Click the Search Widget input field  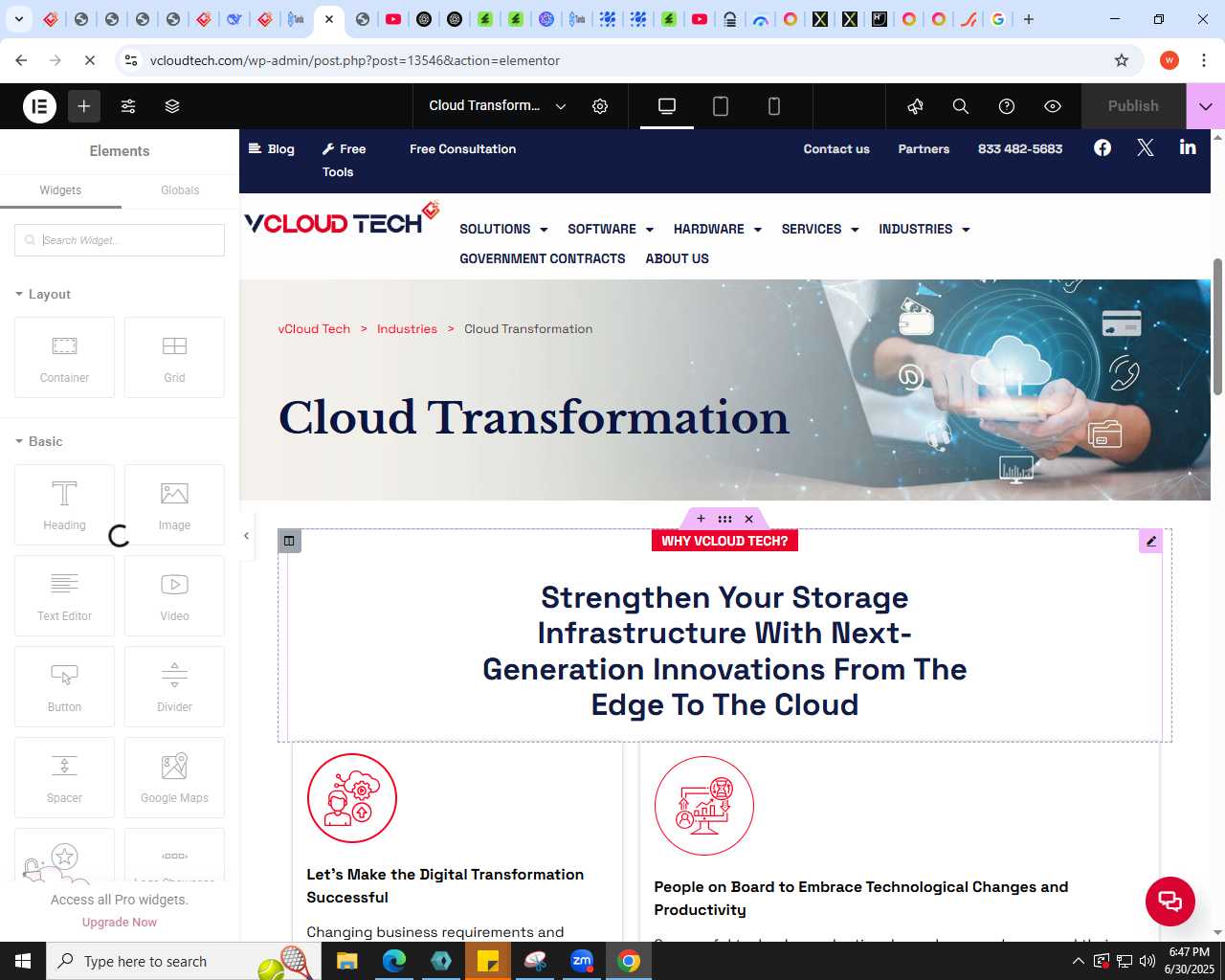pos(120,240)
